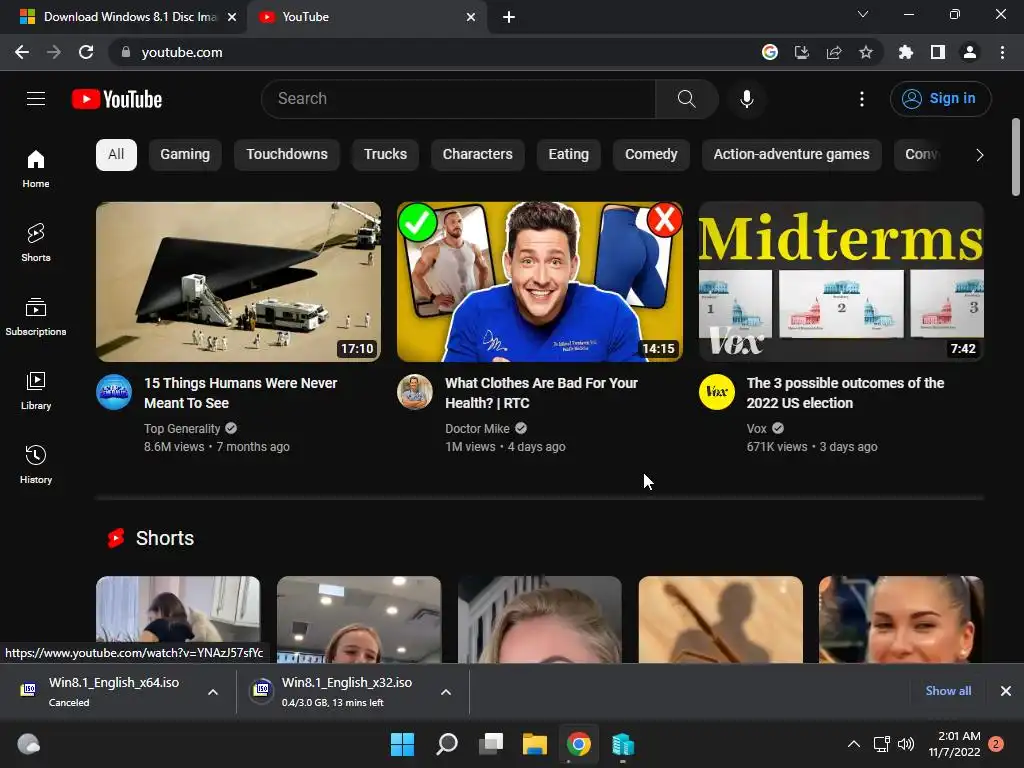Open the Chrome profile avatar
The height and width of the screenshot is (768, 1024).
coord(970,52)
